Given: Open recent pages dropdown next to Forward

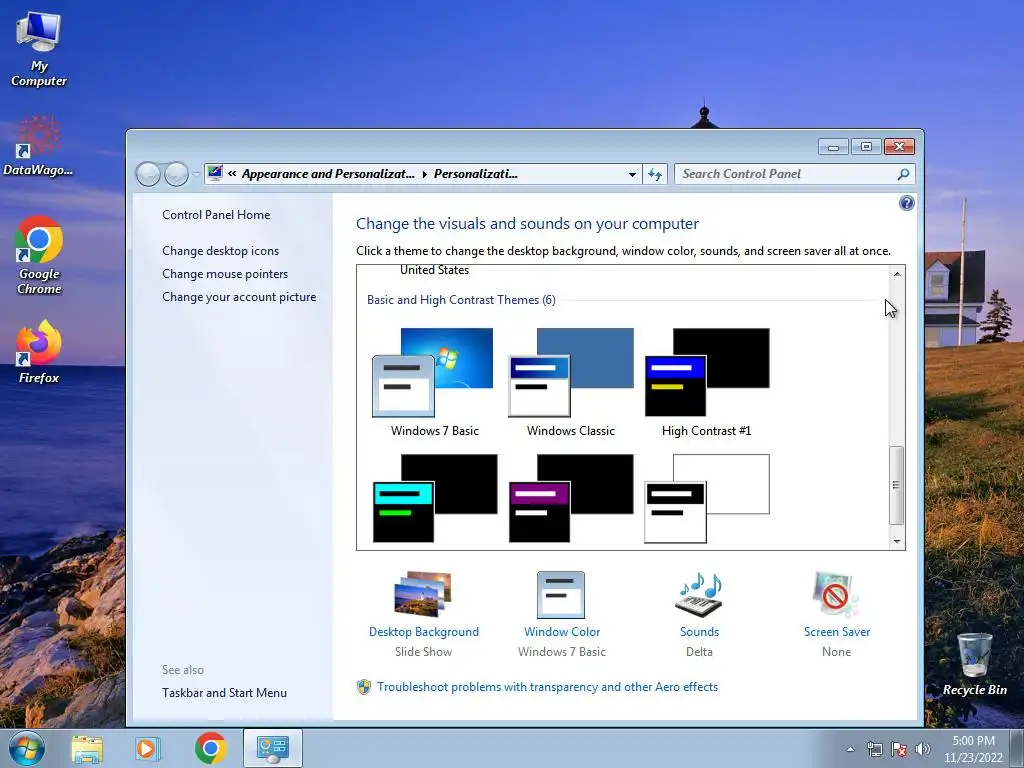Looking at the screenshot, I should [x=195, y=174].
